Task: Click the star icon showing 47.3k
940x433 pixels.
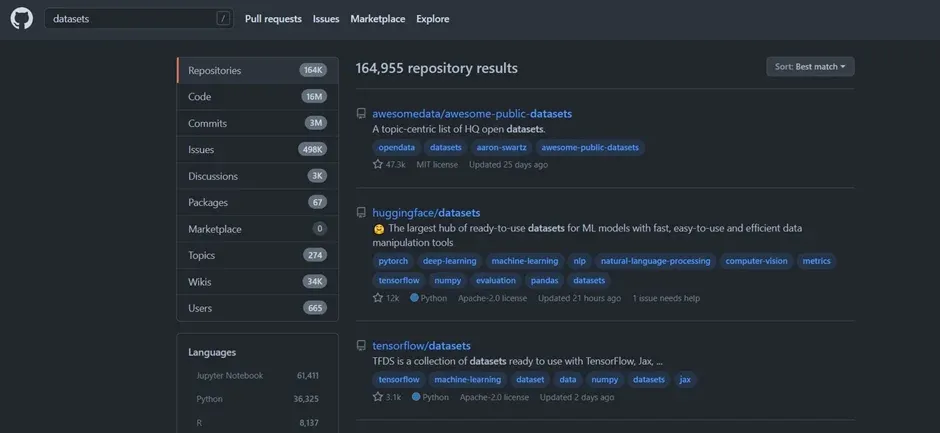Action: [x=378, y=164]
